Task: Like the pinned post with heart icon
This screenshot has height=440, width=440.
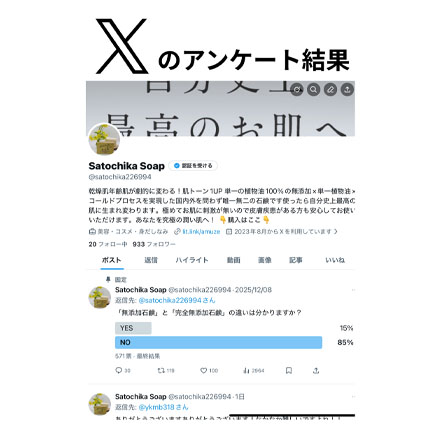Action: tap(209, 370)
